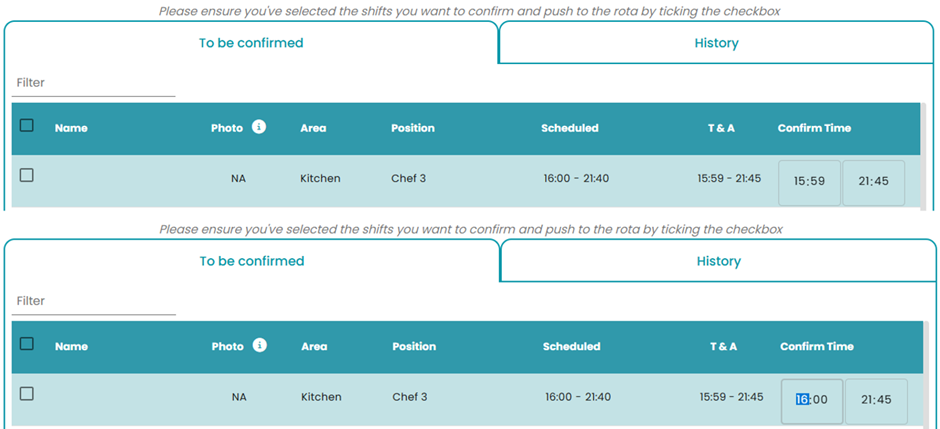Edit the upper 21:45 confirm end time field
This screenshot has width=940, height=429.
873,182
